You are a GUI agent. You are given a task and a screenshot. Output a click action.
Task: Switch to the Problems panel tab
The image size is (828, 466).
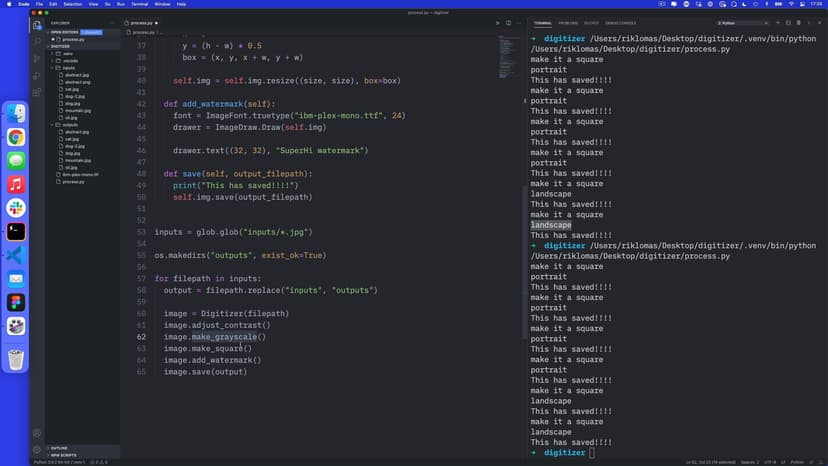(x=568, y=22)
